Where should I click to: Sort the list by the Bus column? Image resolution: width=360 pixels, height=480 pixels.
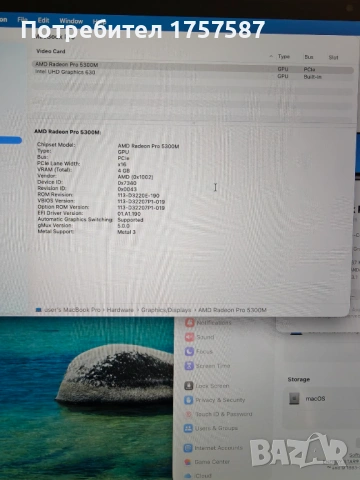coord(309,57)
